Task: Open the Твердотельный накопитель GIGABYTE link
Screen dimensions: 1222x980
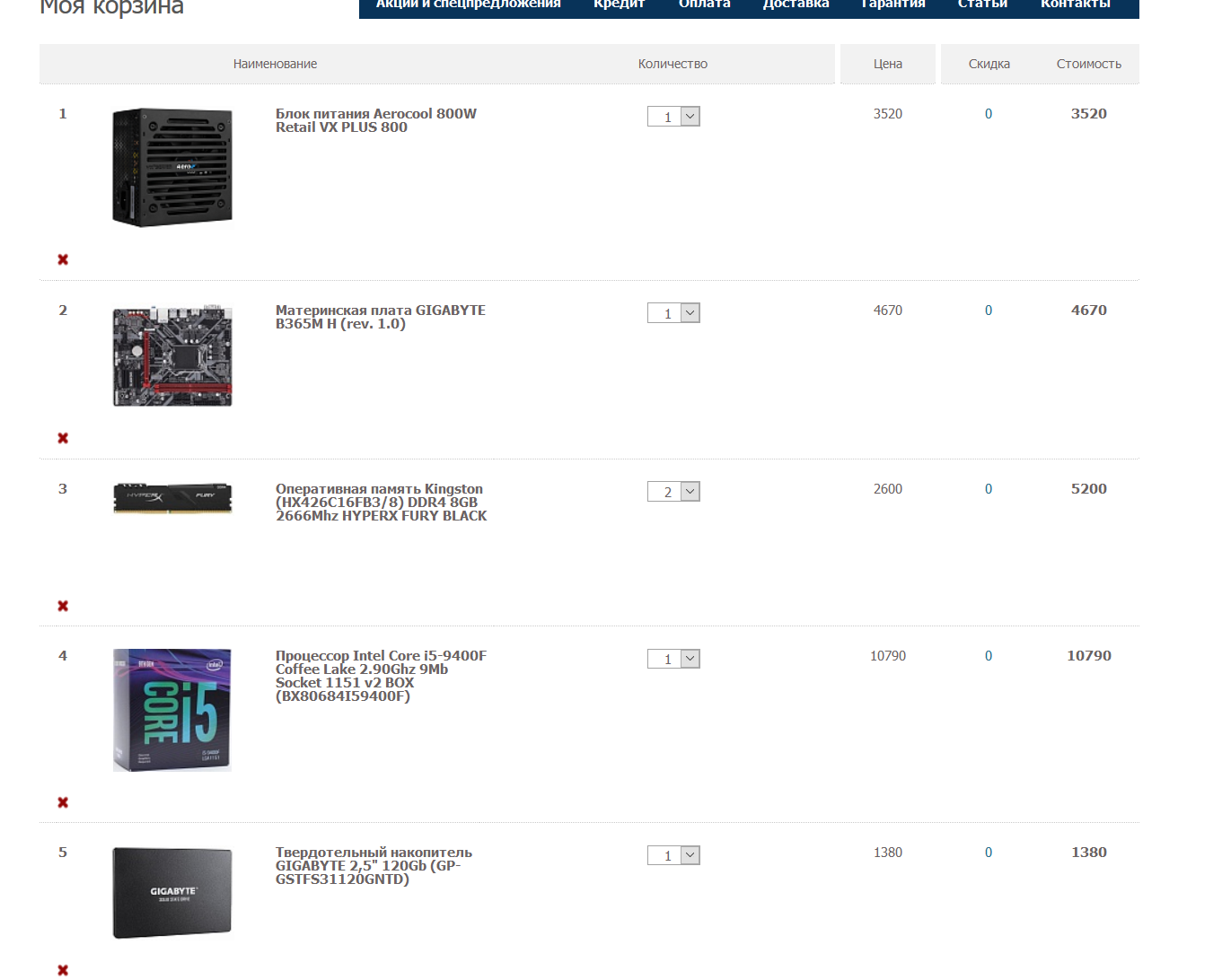Action: [374, 866]
